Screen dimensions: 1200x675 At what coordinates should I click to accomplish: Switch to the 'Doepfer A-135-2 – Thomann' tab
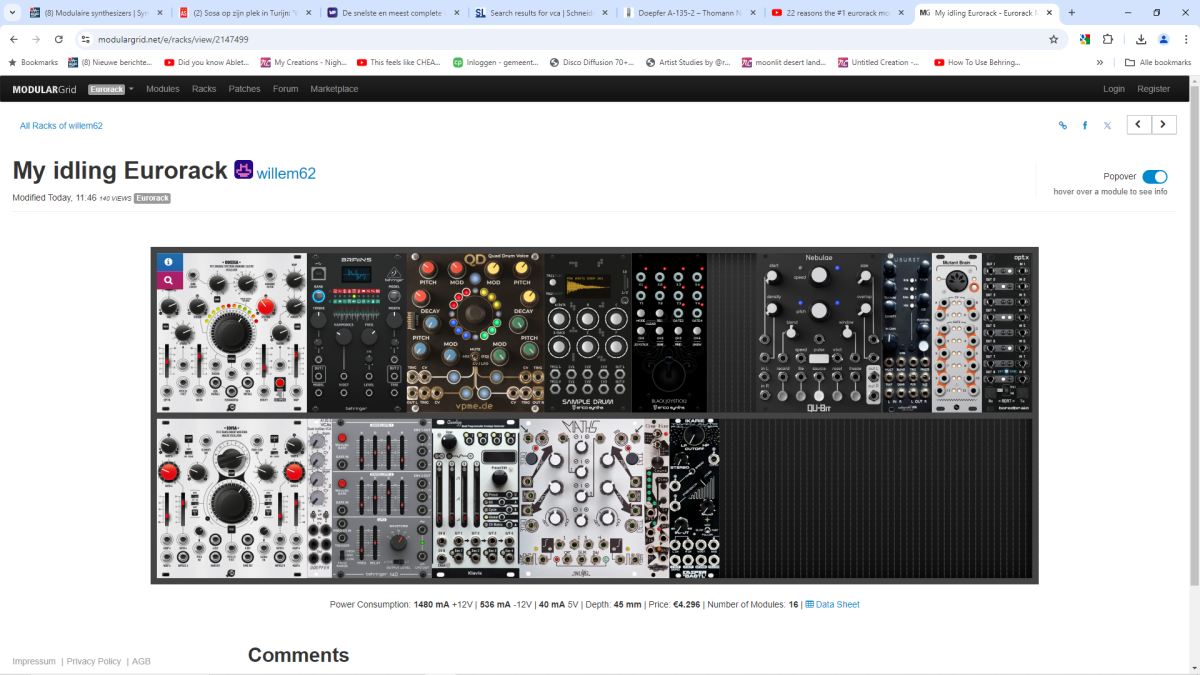689,13
